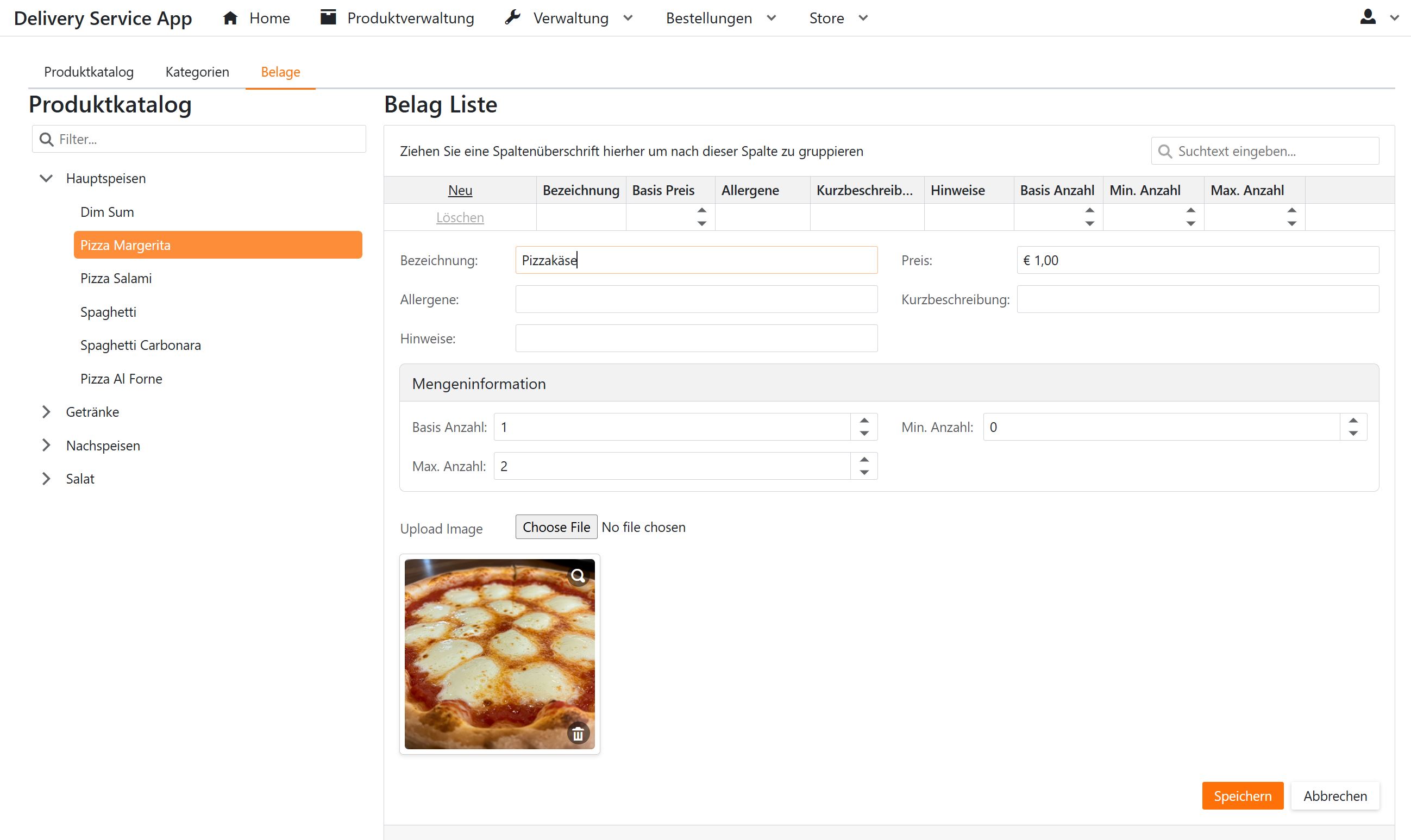Expand the Getränke category
Viewport: 1411px width, 840px height.
tap(46, 412)
